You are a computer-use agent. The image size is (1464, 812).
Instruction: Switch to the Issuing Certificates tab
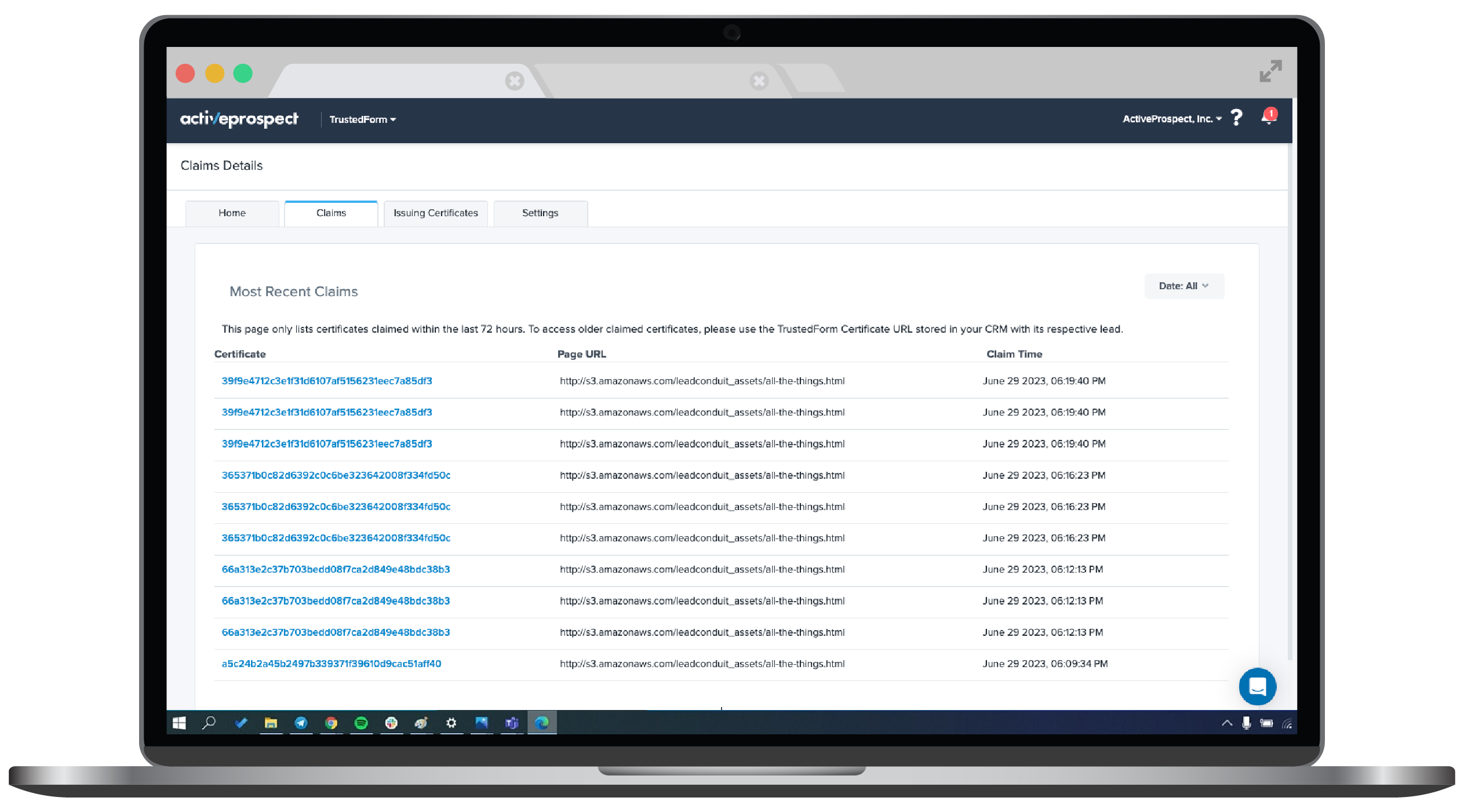[435, 213]
